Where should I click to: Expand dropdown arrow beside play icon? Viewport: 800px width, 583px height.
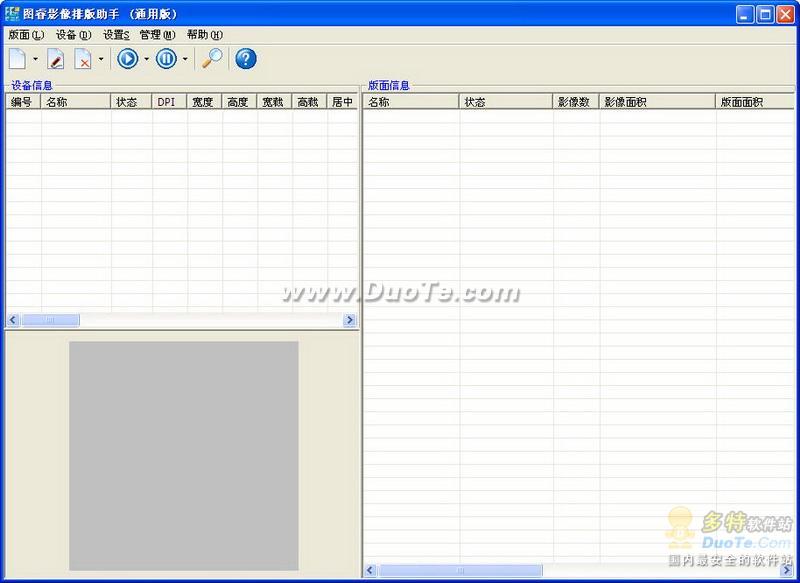pos(146,59)
